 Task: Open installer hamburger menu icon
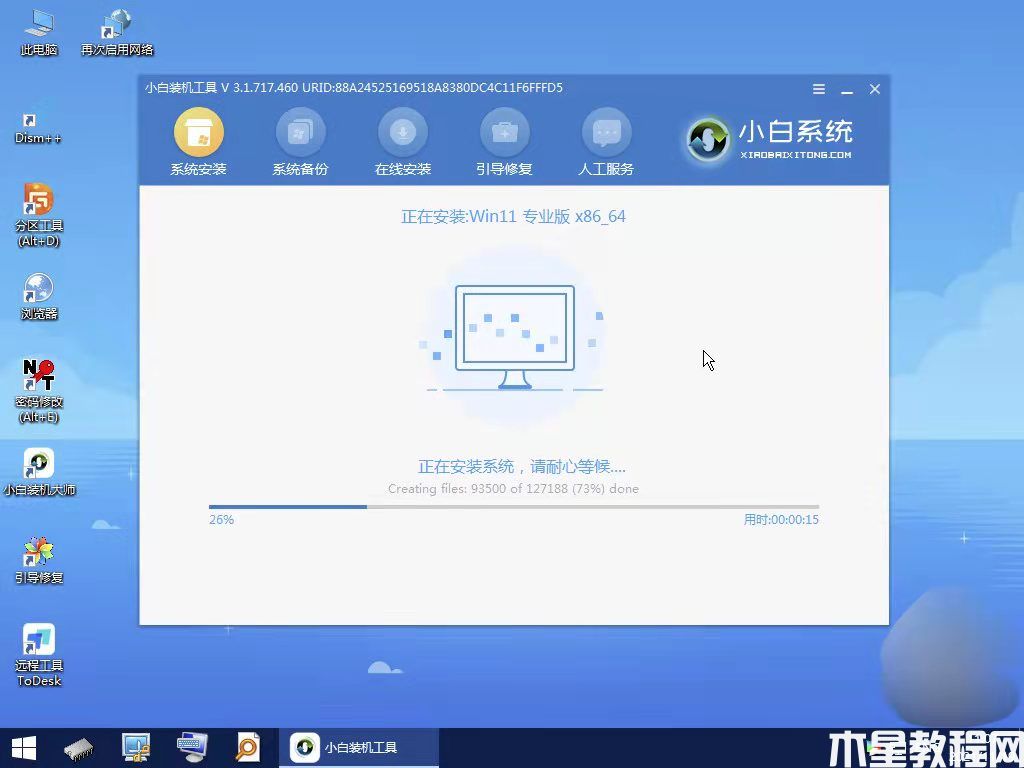819,89
